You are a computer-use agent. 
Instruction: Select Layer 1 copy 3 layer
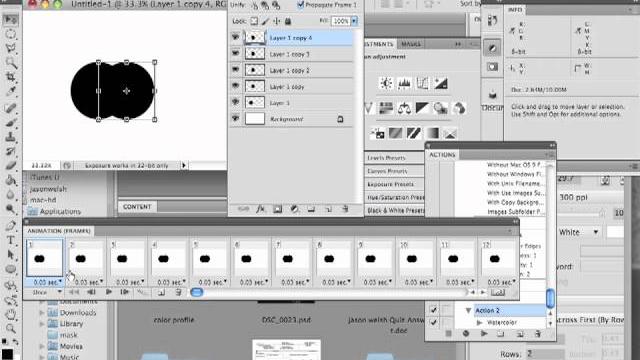point(291,53)
